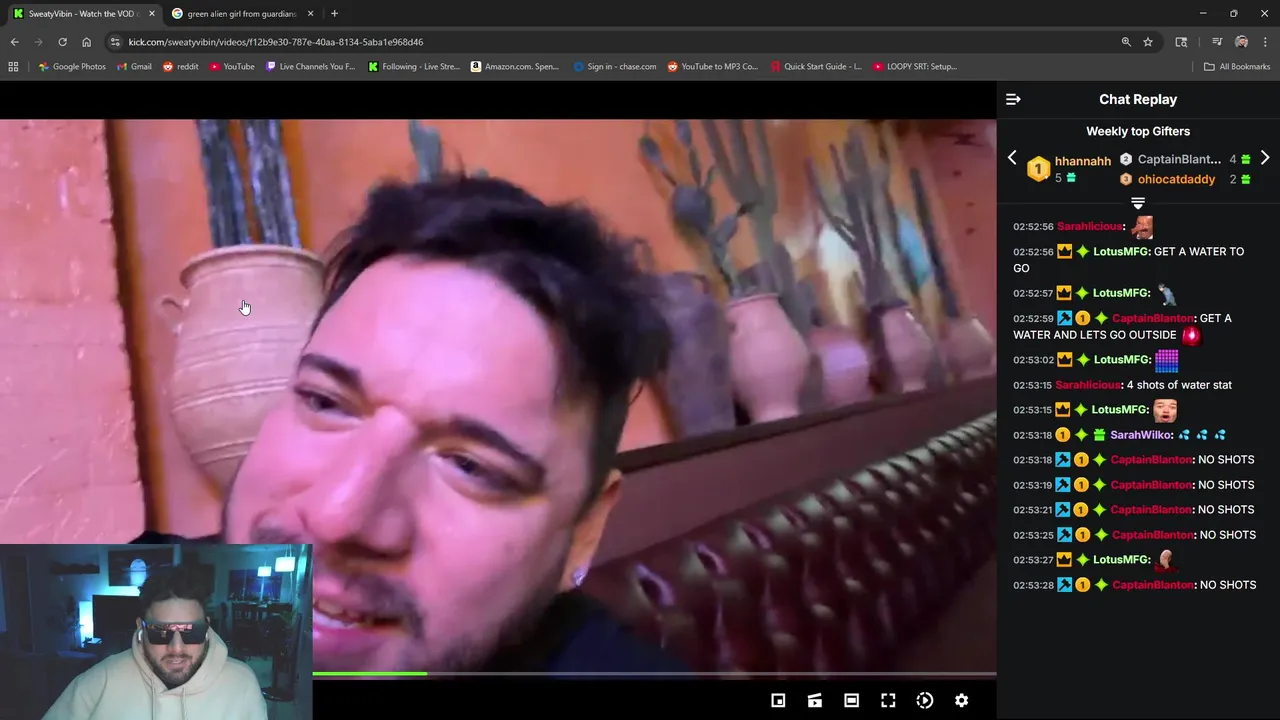Click the streamer webcam overlay
The height and width of the screenshot is (720, 1280).
(x=156, y=632)
